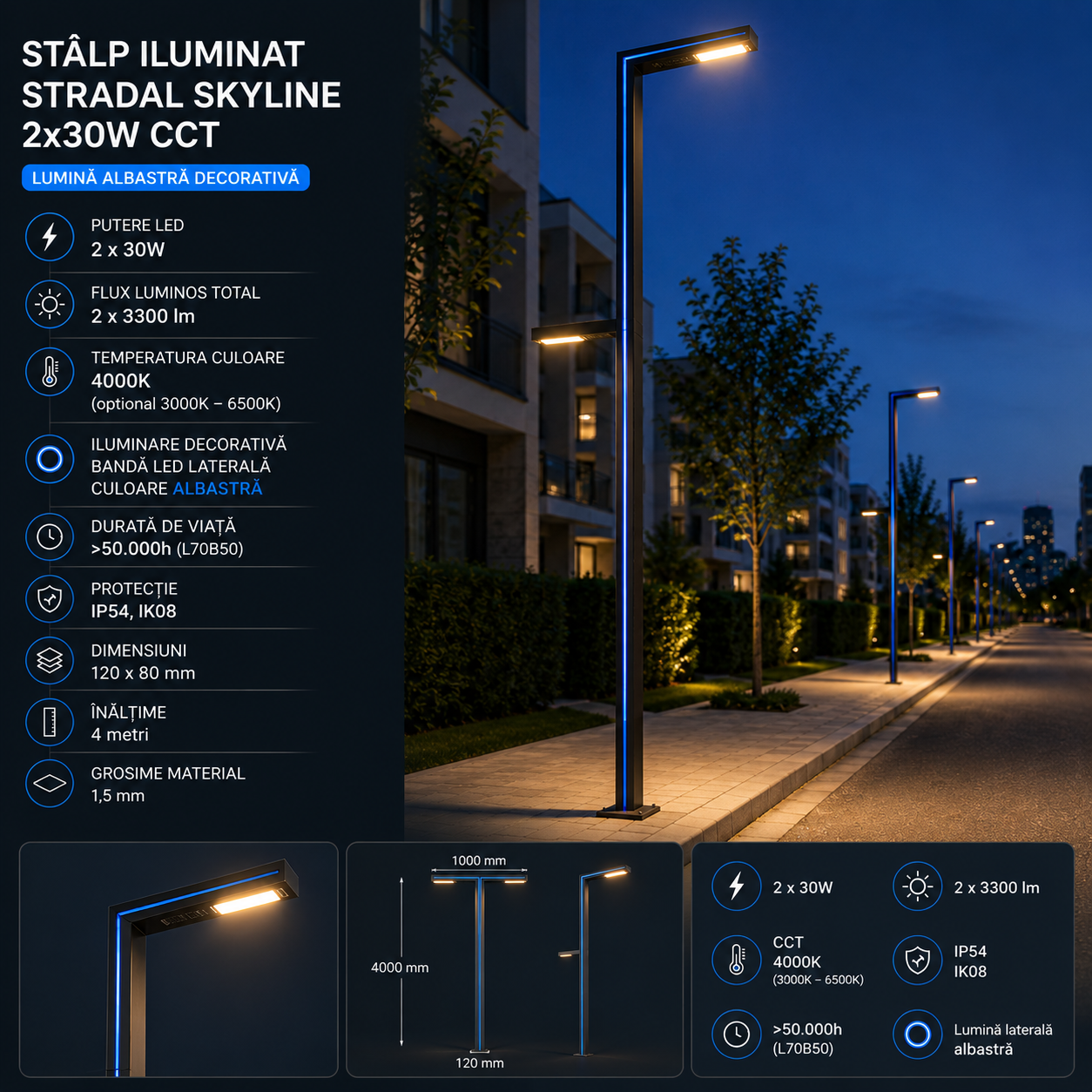Image resolution: width=1092 pixels, height=1092 pixels.
Task: Click the lightning icon next to bottom 2 x 30W
Action: coord(737,886)
